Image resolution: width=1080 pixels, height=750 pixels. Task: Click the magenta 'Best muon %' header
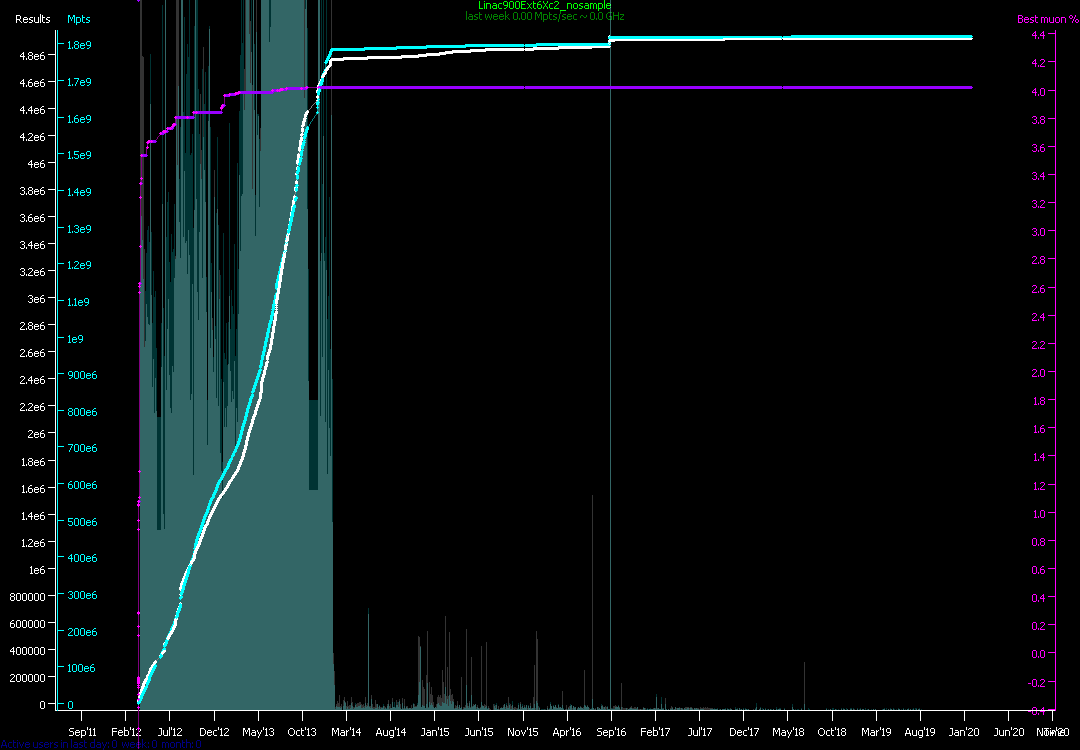tap(1041, 19)
